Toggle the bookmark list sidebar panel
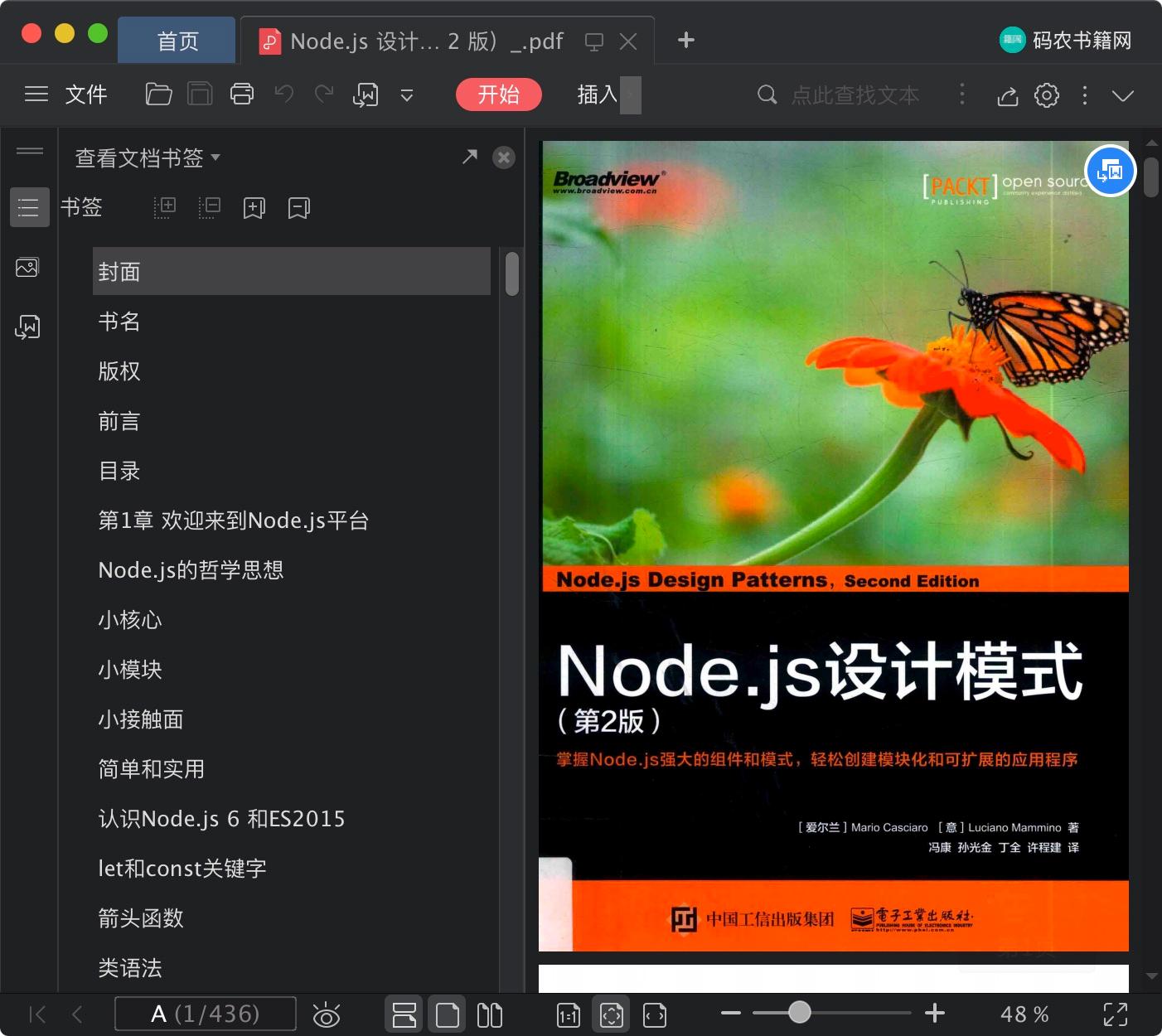 click(29, 207)
